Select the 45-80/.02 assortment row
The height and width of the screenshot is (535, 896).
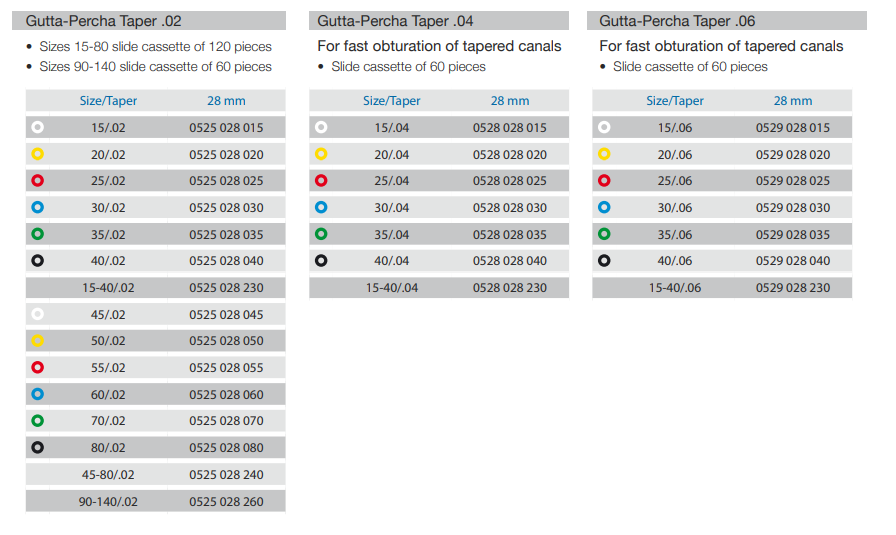click(x=155, y=474)
